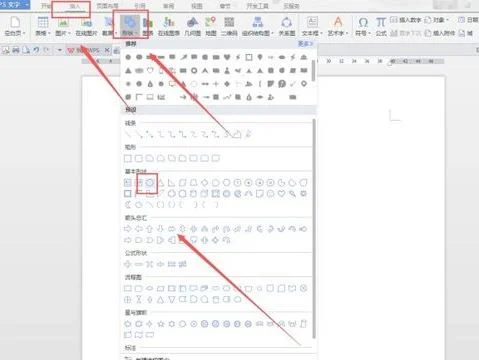
Task: Expand the 截屏 screenshot dropdown arrow
Action: [x=116, y=33]
